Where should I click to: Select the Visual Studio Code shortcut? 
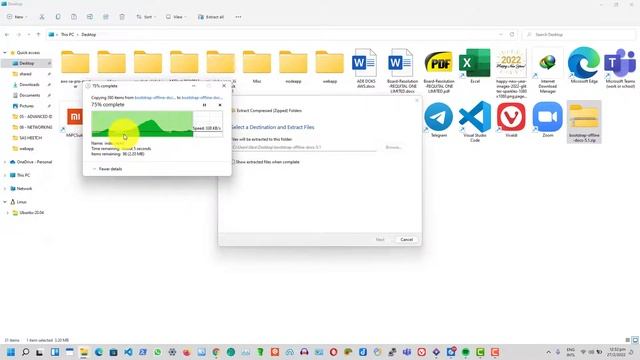click(x=475, y=122)
